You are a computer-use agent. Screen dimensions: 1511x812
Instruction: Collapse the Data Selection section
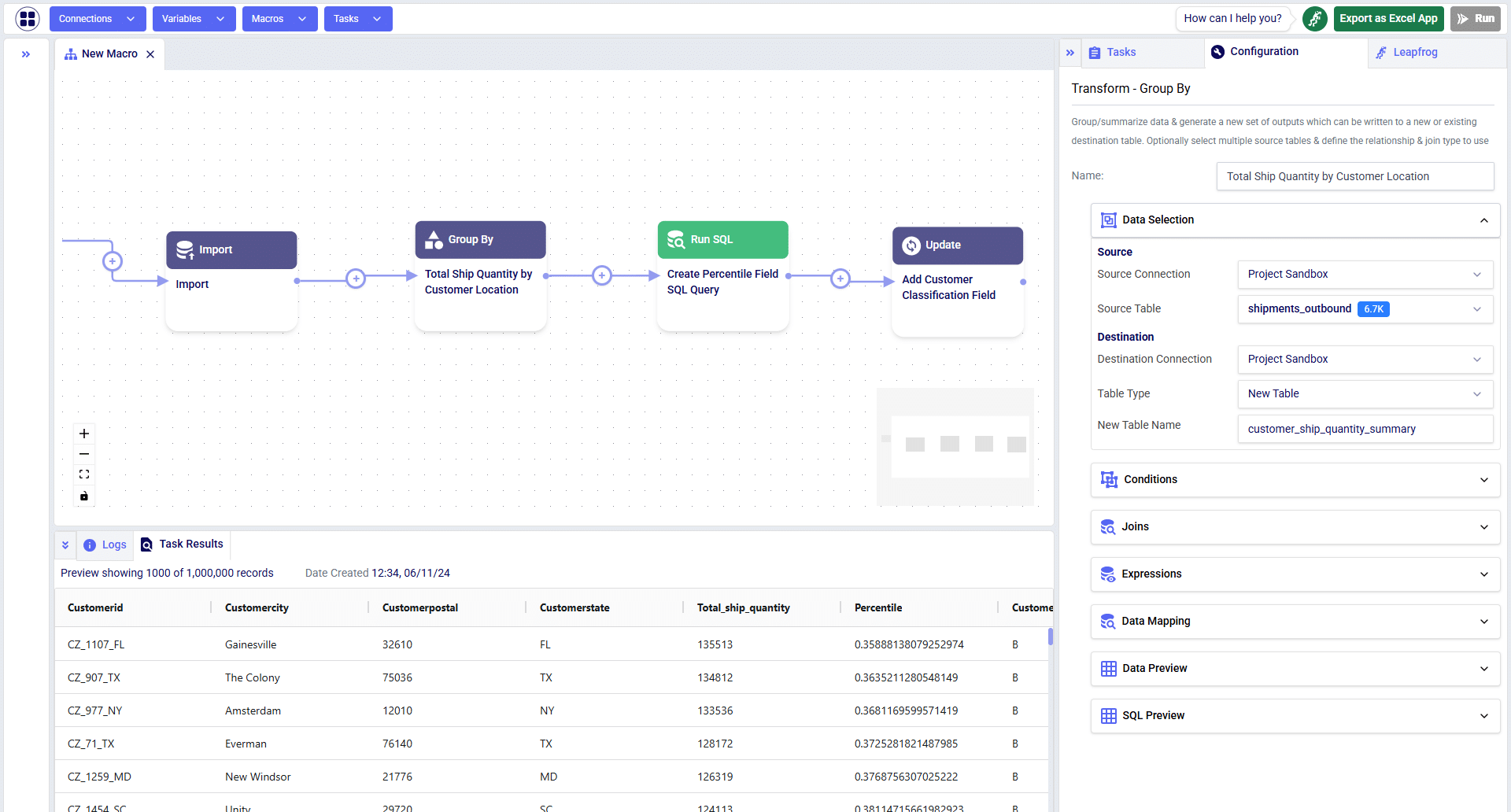(x=1484, y=220)
